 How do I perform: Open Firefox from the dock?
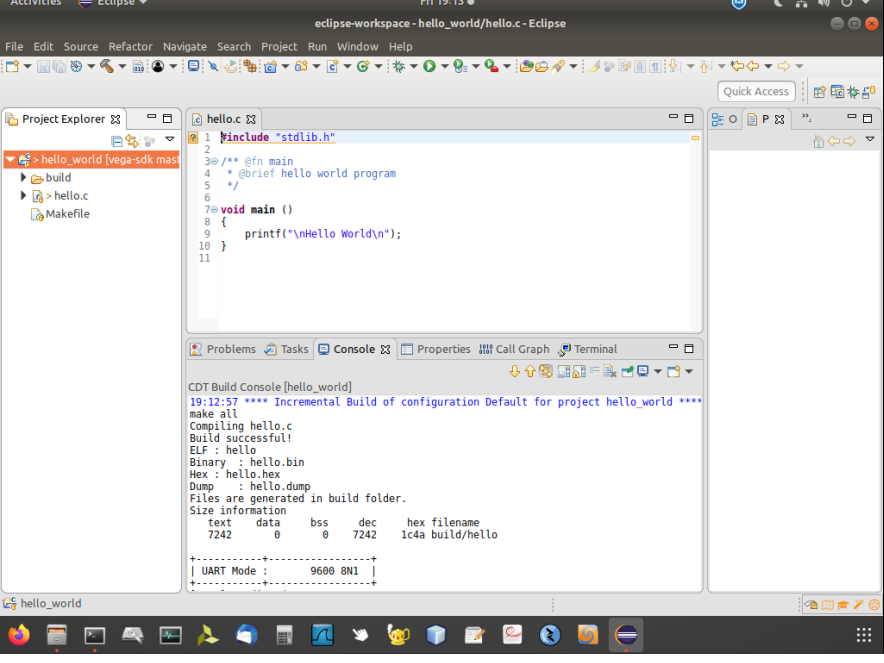(19, 635)
